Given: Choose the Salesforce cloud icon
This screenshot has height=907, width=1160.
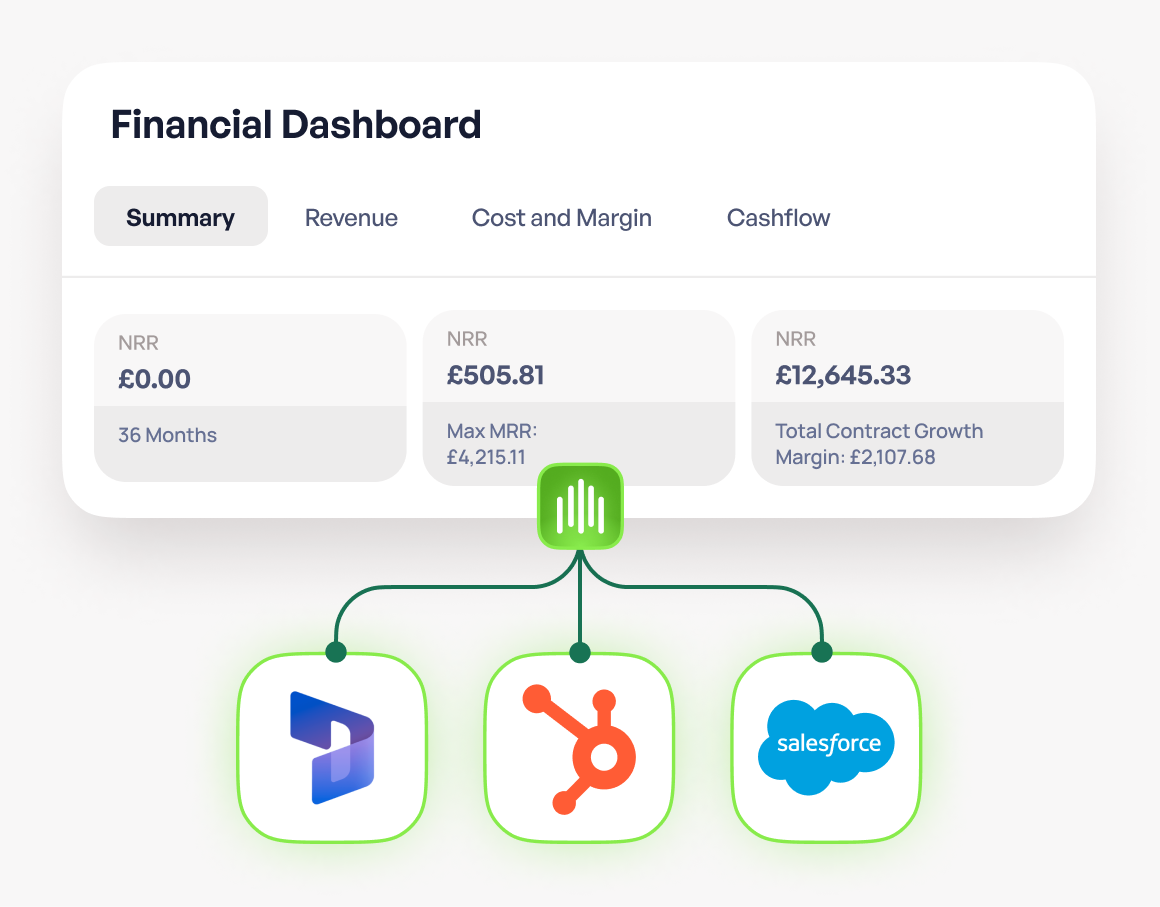Looking at the screenshot, I should 826,747.
